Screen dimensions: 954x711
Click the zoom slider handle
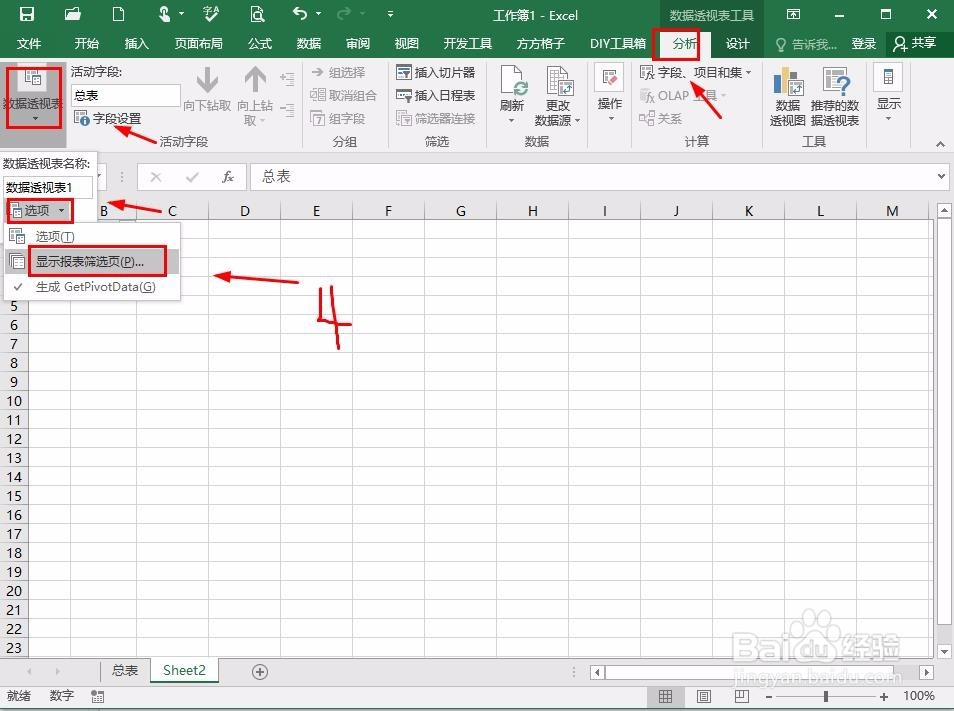click(x=826, y=696)
